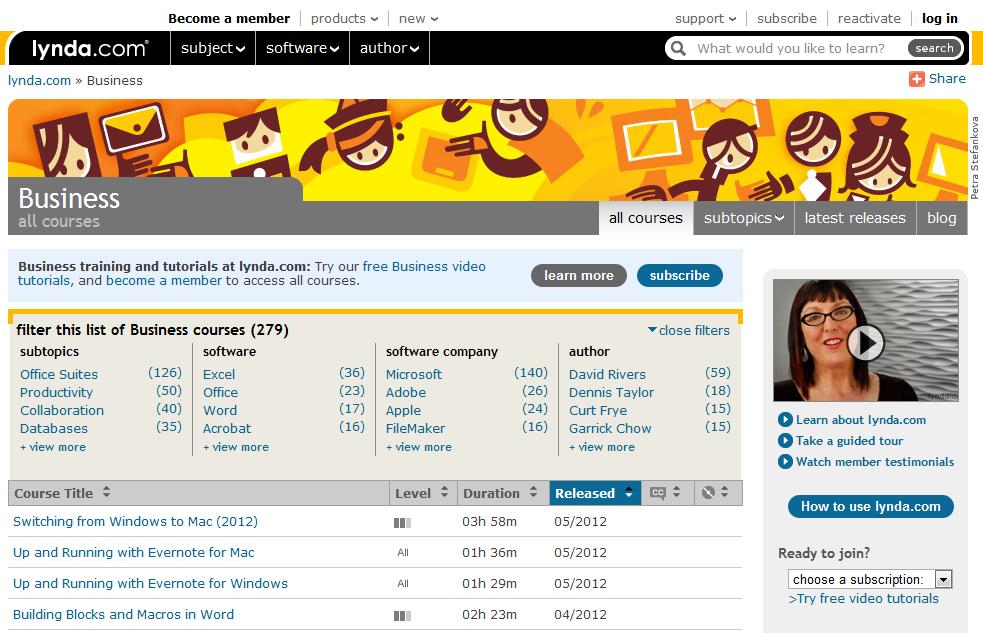The width and height of the screenshot is (983, 633).
Task: Expand view more under software
Action: click(236, 447)
